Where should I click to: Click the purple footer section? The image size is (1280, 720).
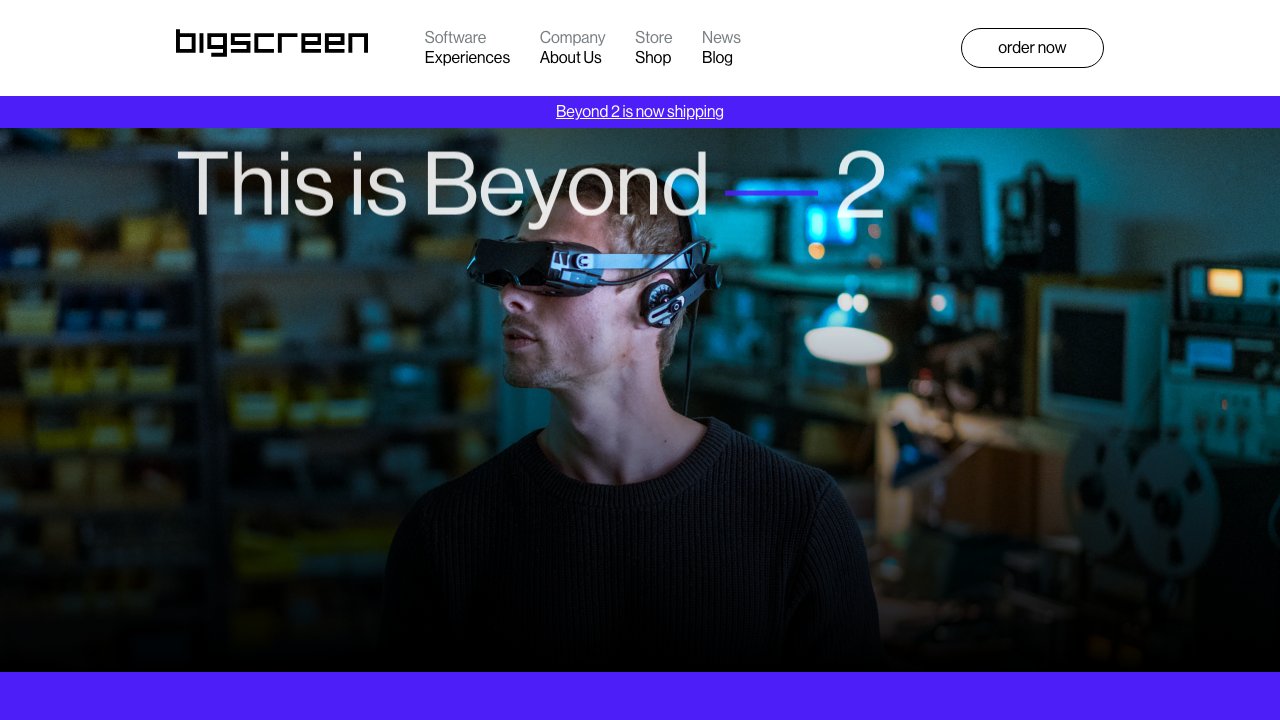(640, 695)
